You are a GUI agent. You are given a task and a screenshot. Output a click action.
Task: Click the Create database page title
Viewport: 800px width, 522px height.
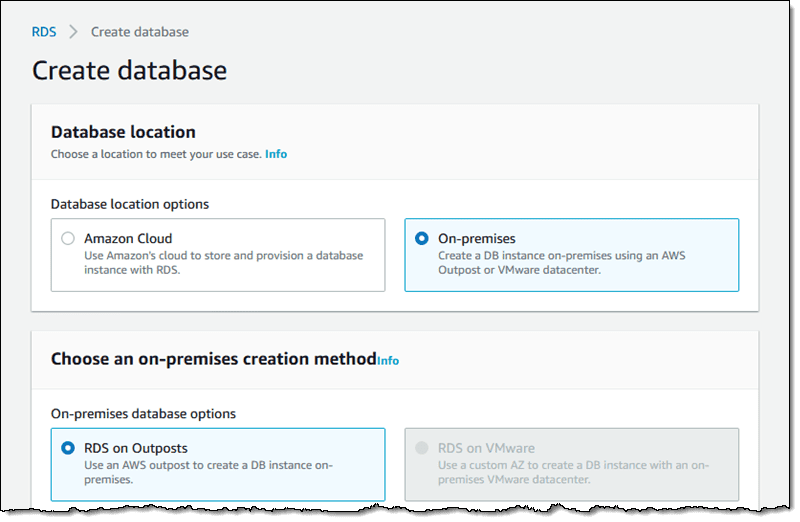coord(130,70)
